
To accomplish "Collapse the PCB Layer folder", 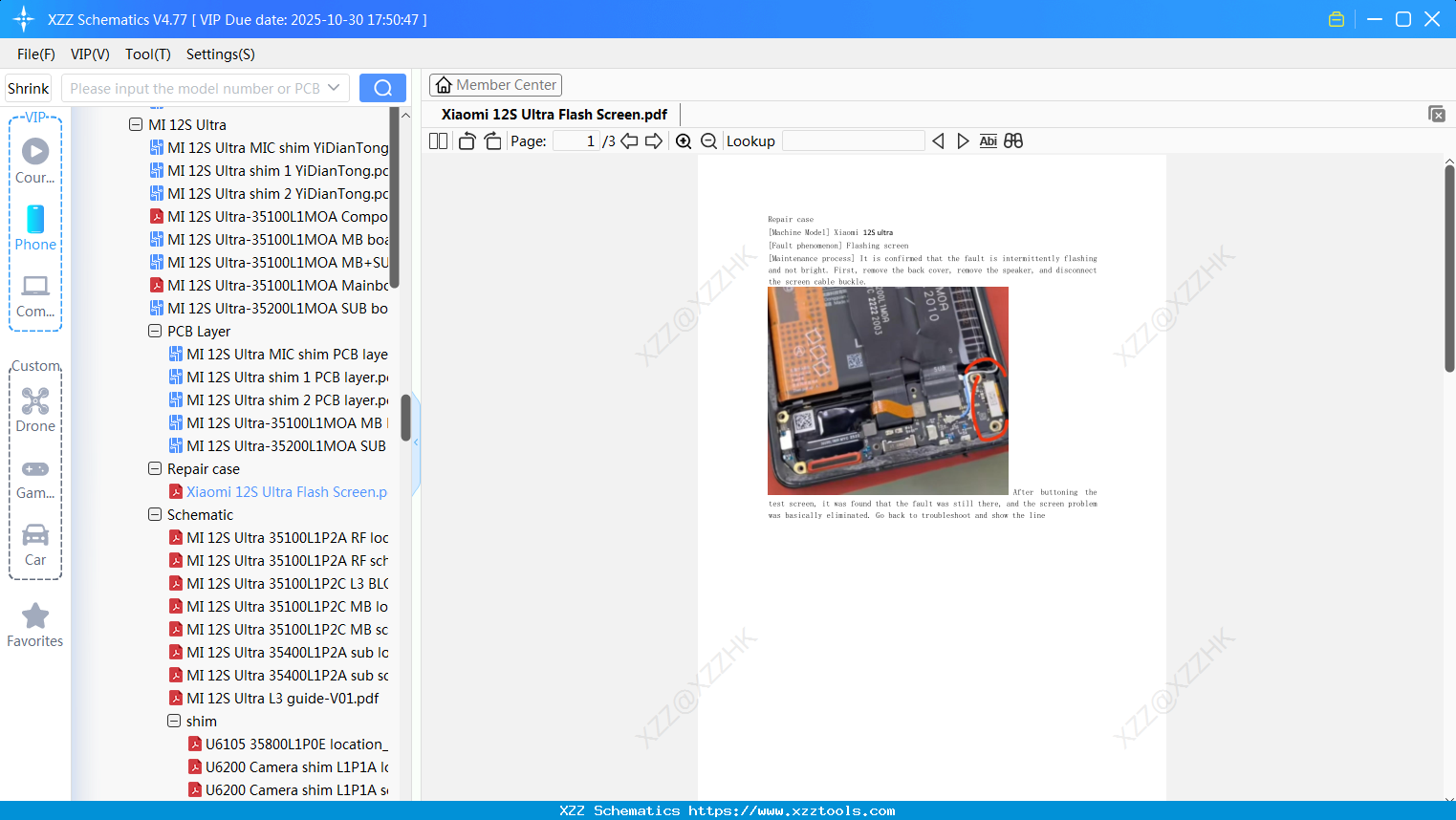I will pos(155,331).
